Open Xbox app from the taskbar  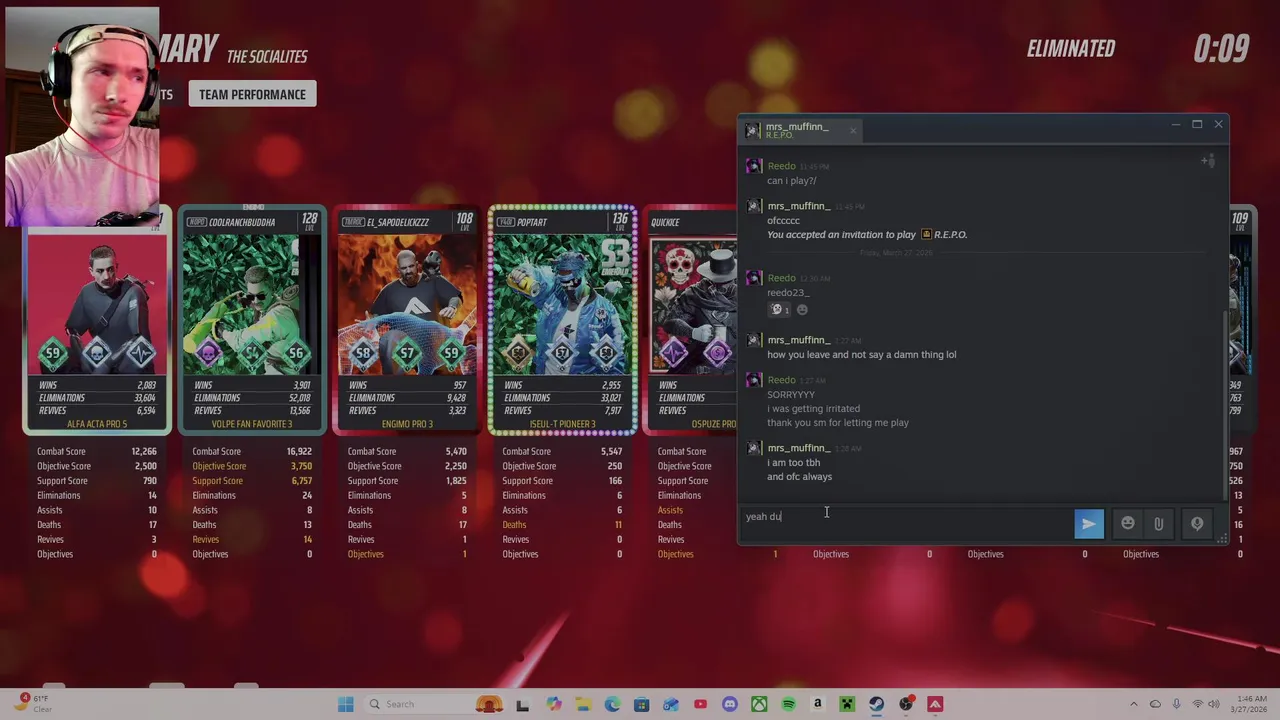759,705
